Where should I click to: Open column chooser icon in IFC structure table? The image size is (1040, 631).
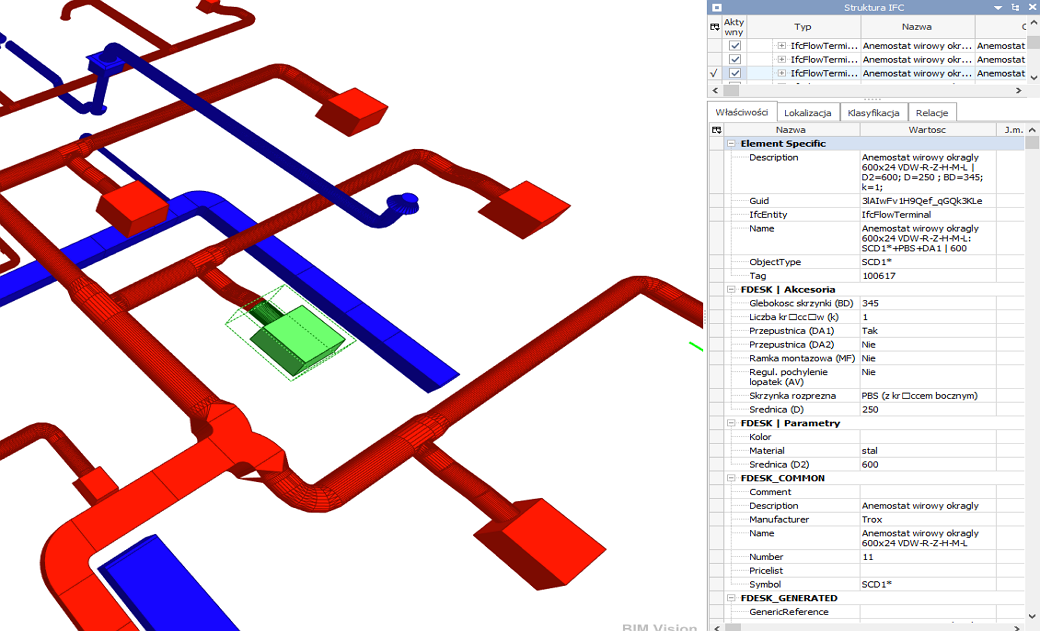(x=715, y=27)
